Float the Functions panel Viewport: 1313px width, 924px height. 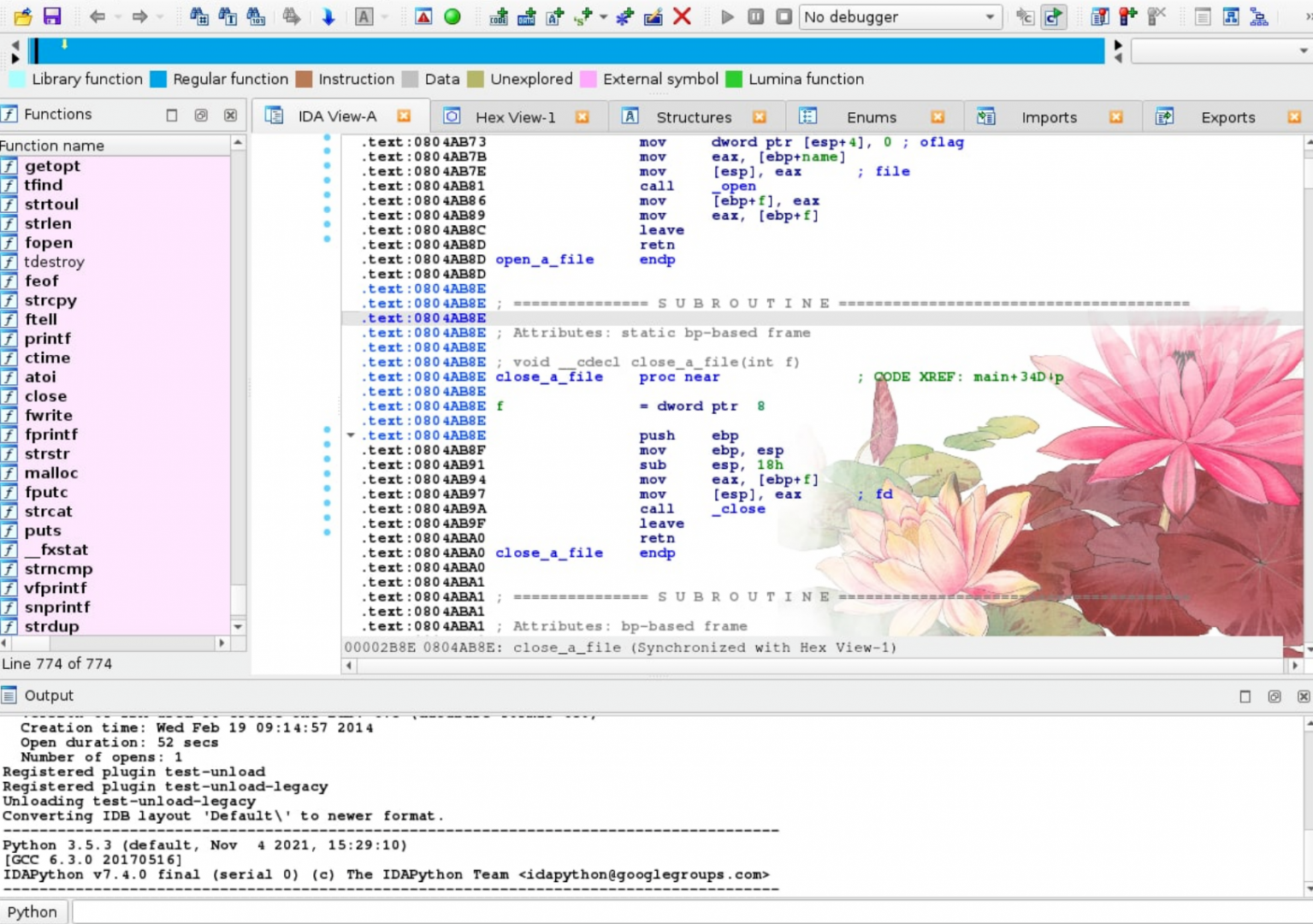(201, 115)
